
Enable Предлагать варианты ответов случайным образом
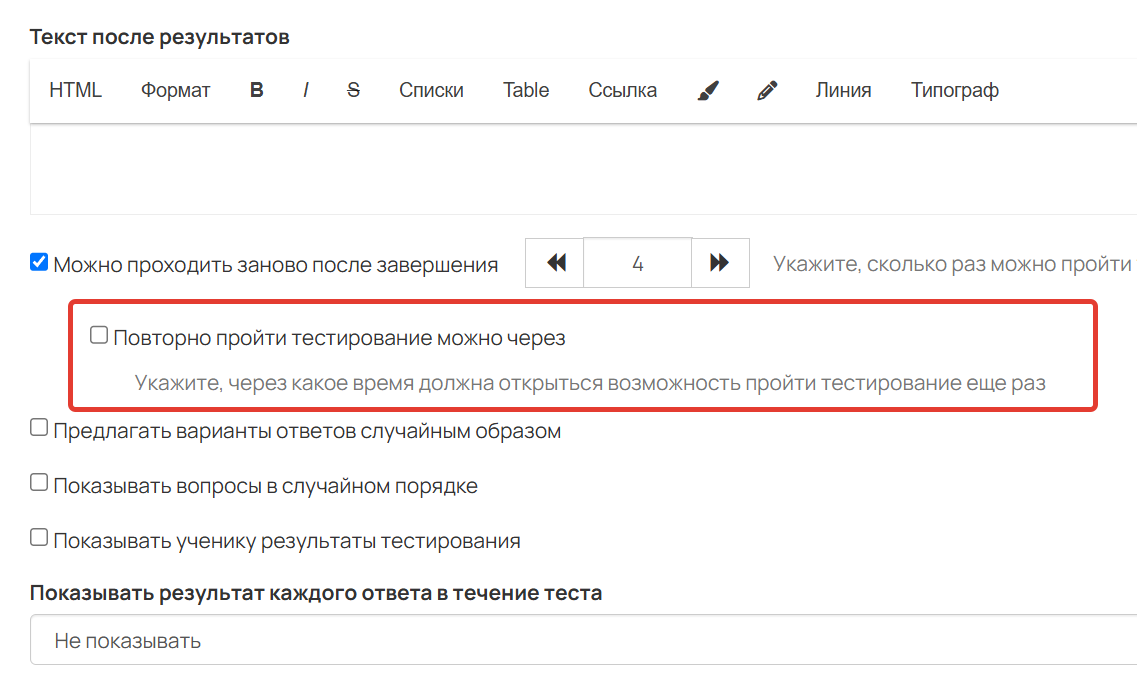(39, 428)
